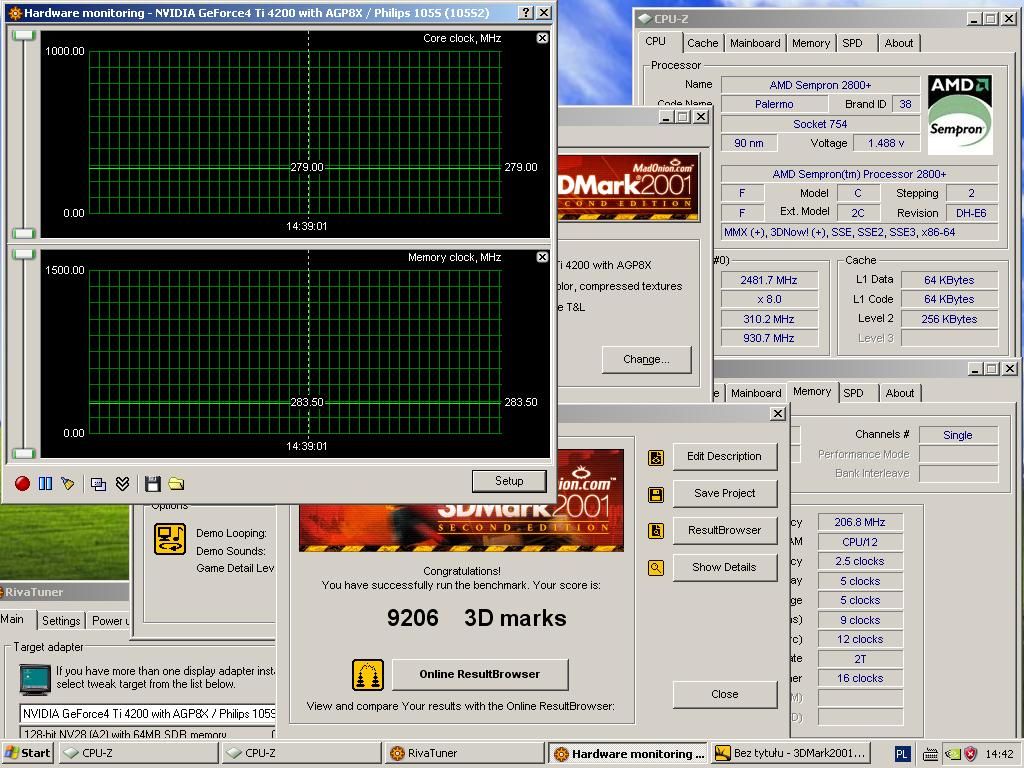Click the icon beside Edit Description

(656, 457)
